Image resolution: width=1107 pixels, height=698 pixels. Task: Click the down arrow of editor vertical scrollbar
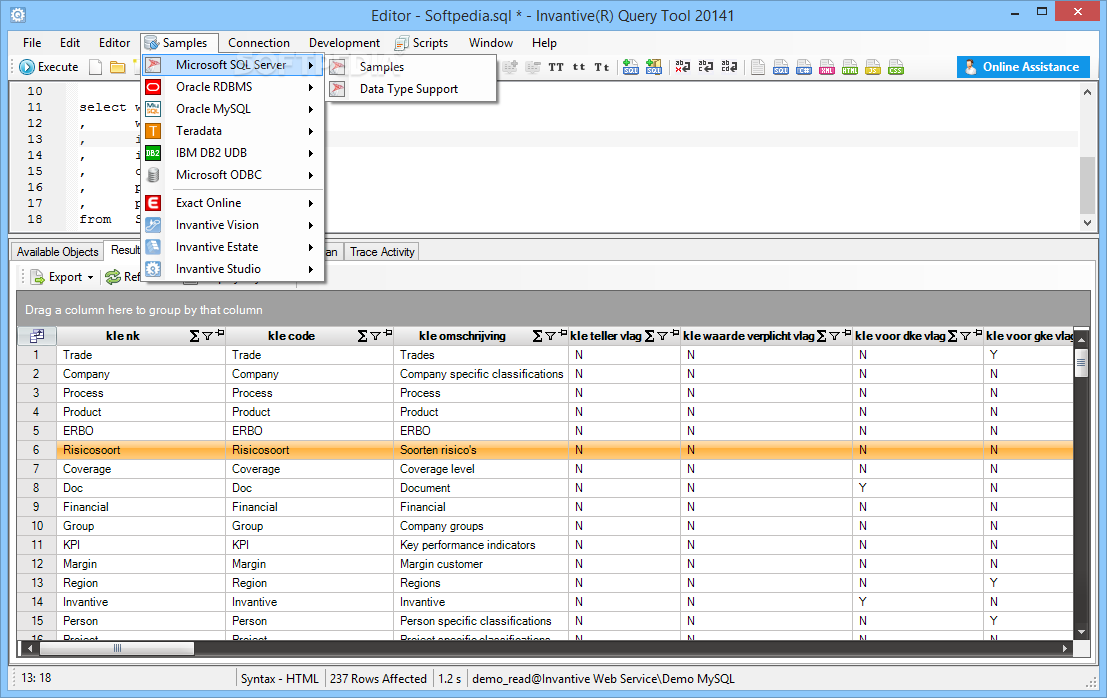pos(1087,223)
